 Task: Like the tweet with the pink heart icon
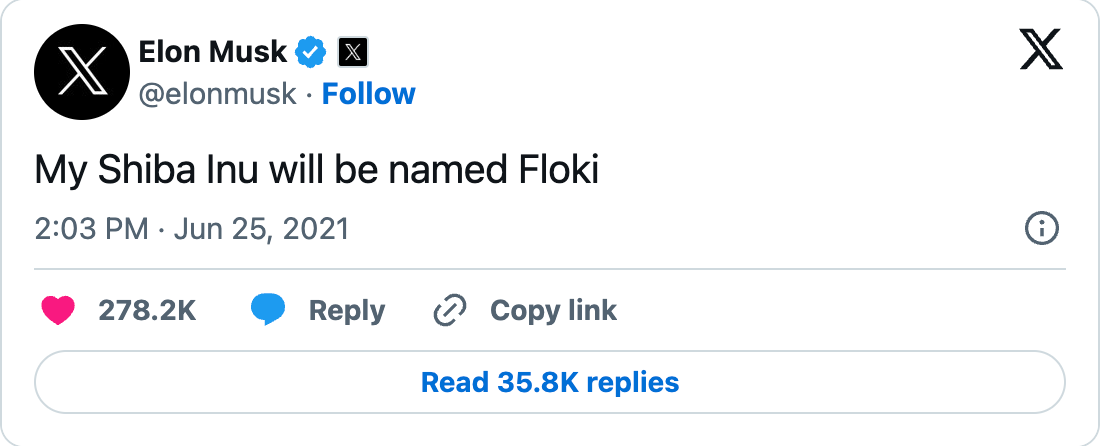pyautogui.click(x=58, y=310)
